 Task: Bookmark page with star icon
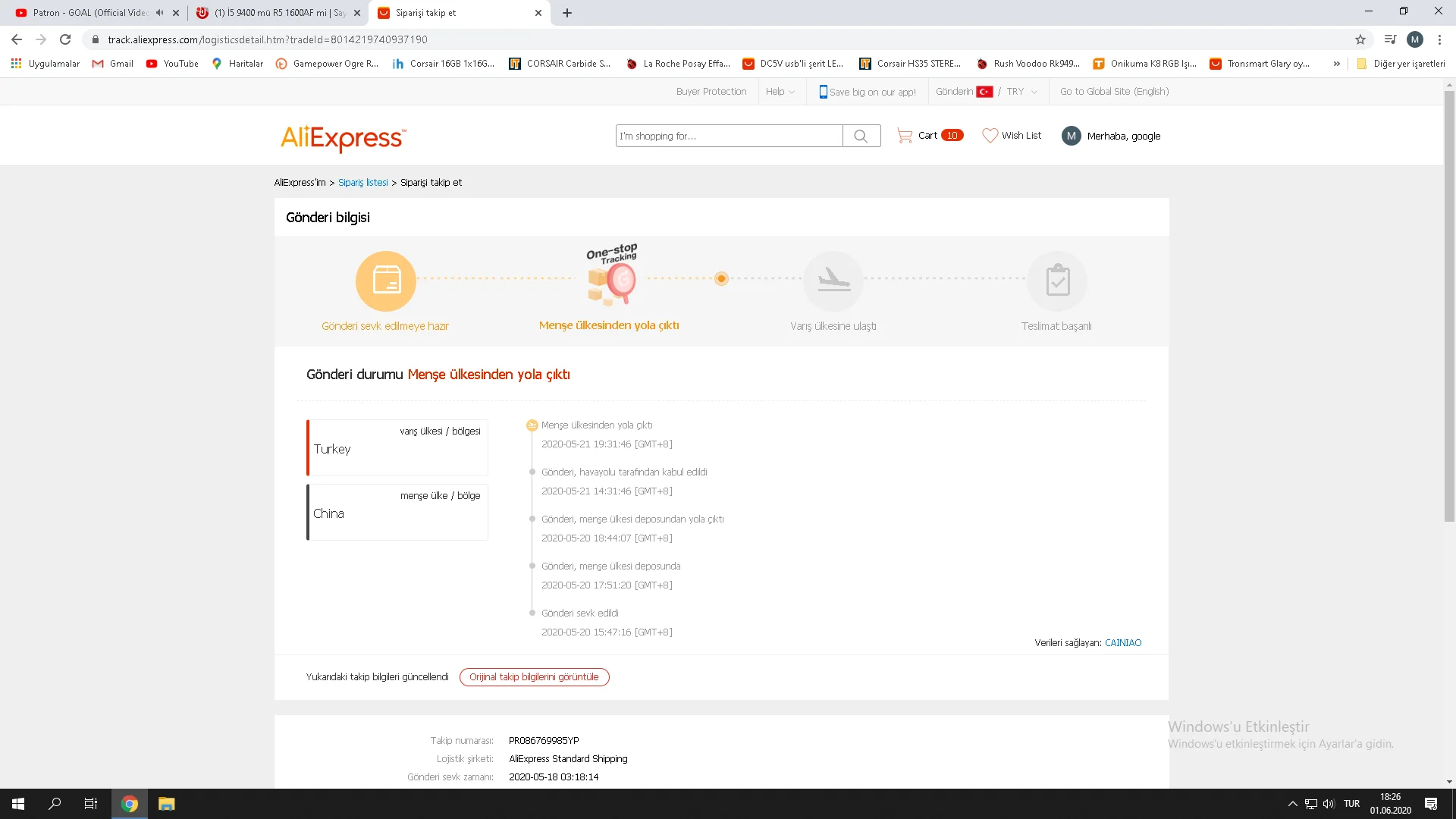point(1360,39)
